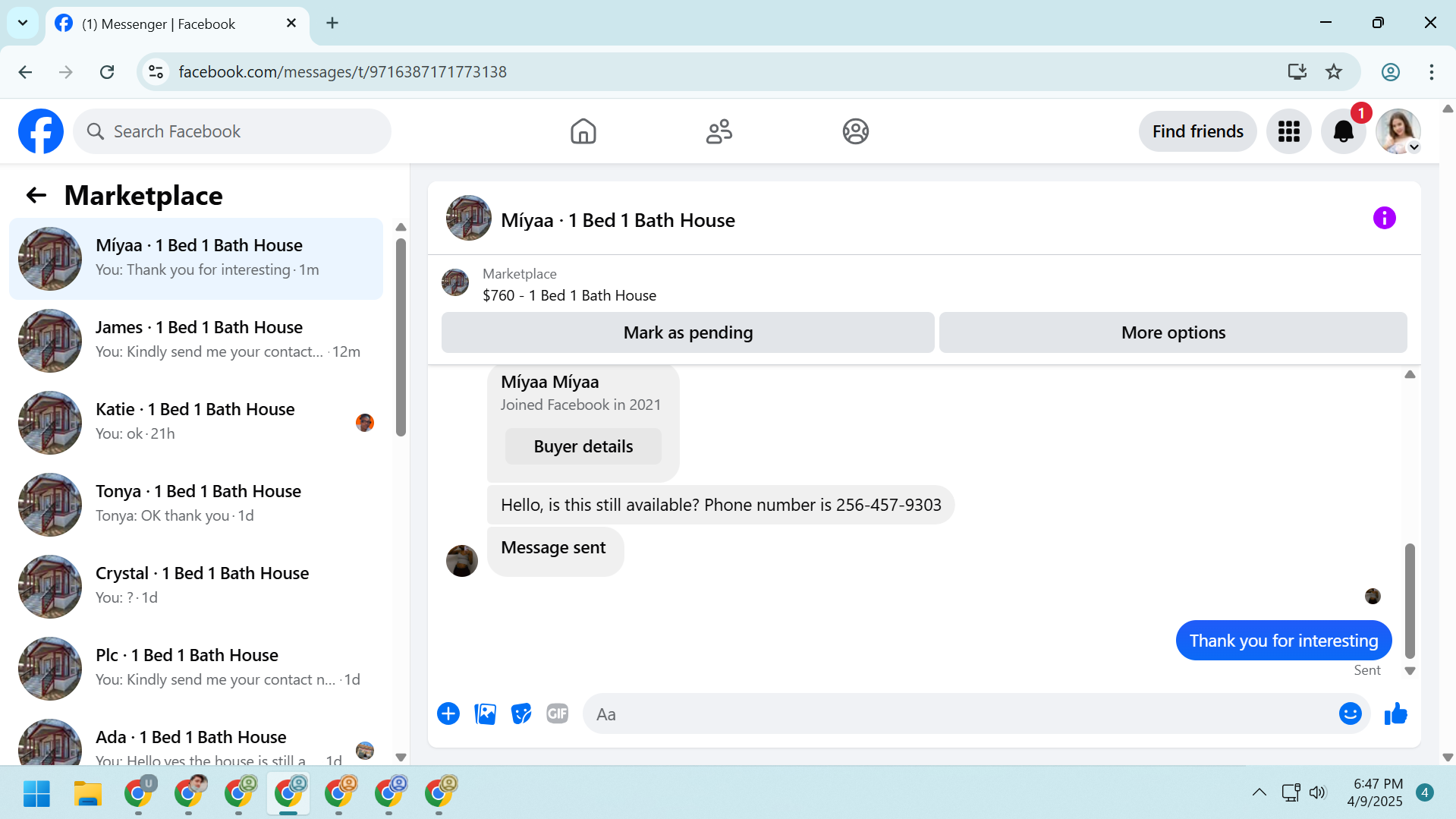Click the Find friends button
Viewport: 1456px width, 819px height.
click(x=1197, y=131)
